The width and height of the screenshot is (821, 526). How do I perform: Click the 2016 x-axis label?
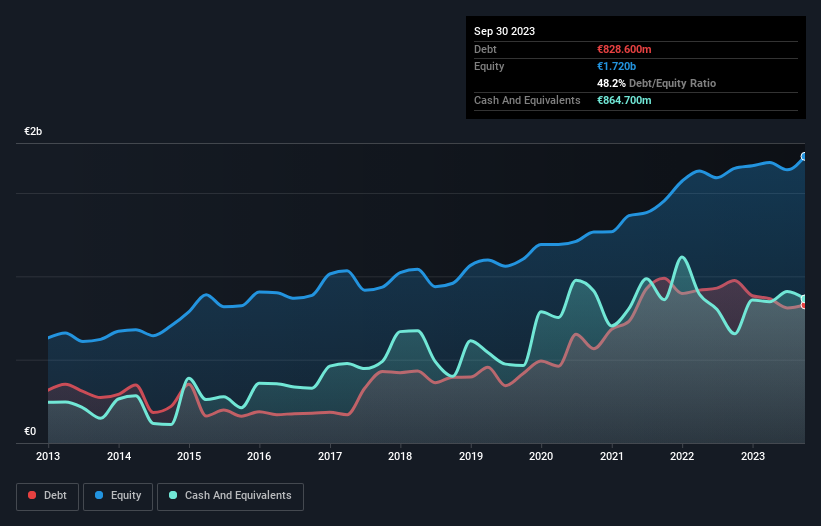[x=259, y=456]
